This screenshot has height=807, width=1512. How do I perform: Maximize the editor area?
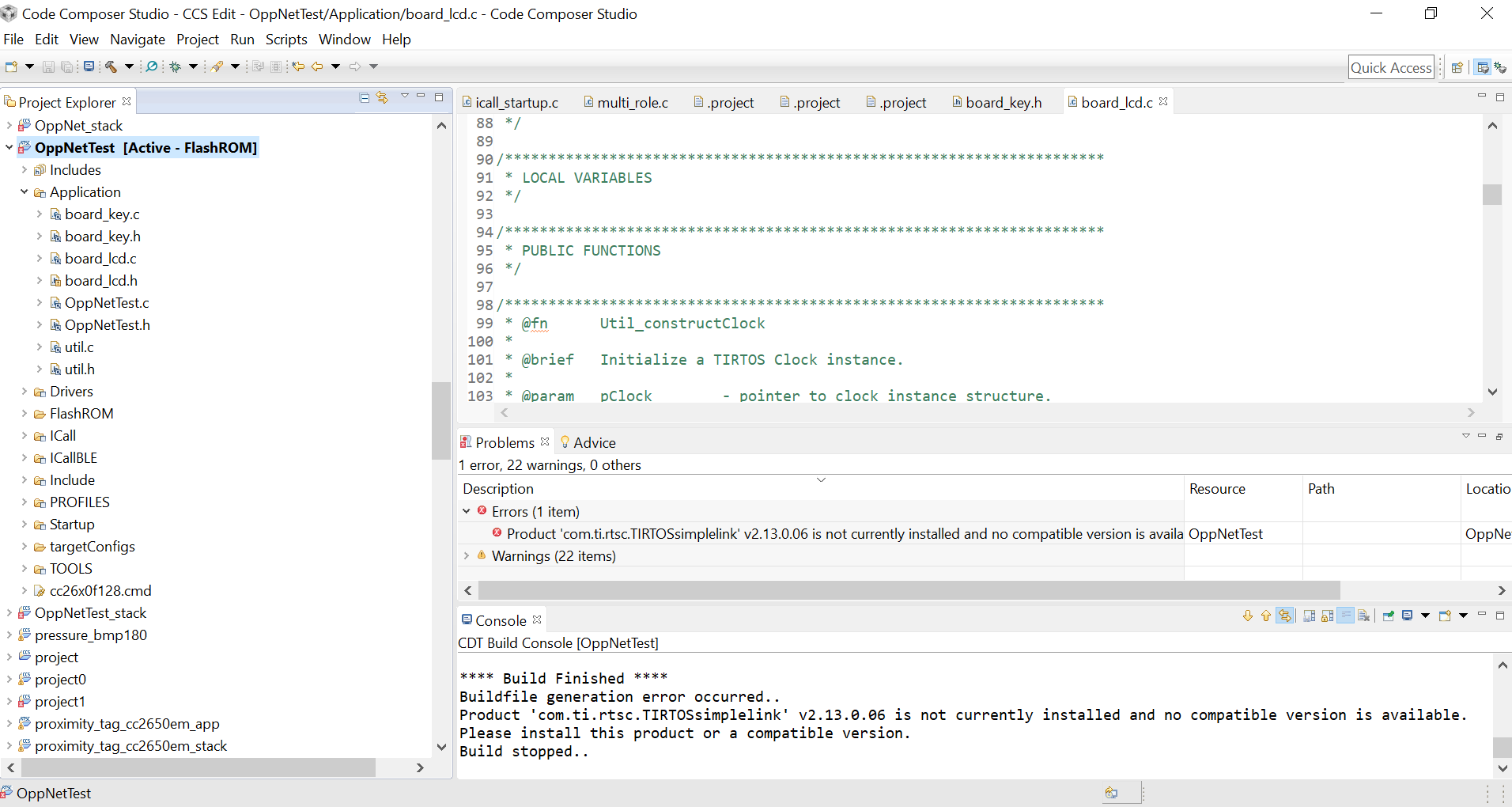(1500, 97)
